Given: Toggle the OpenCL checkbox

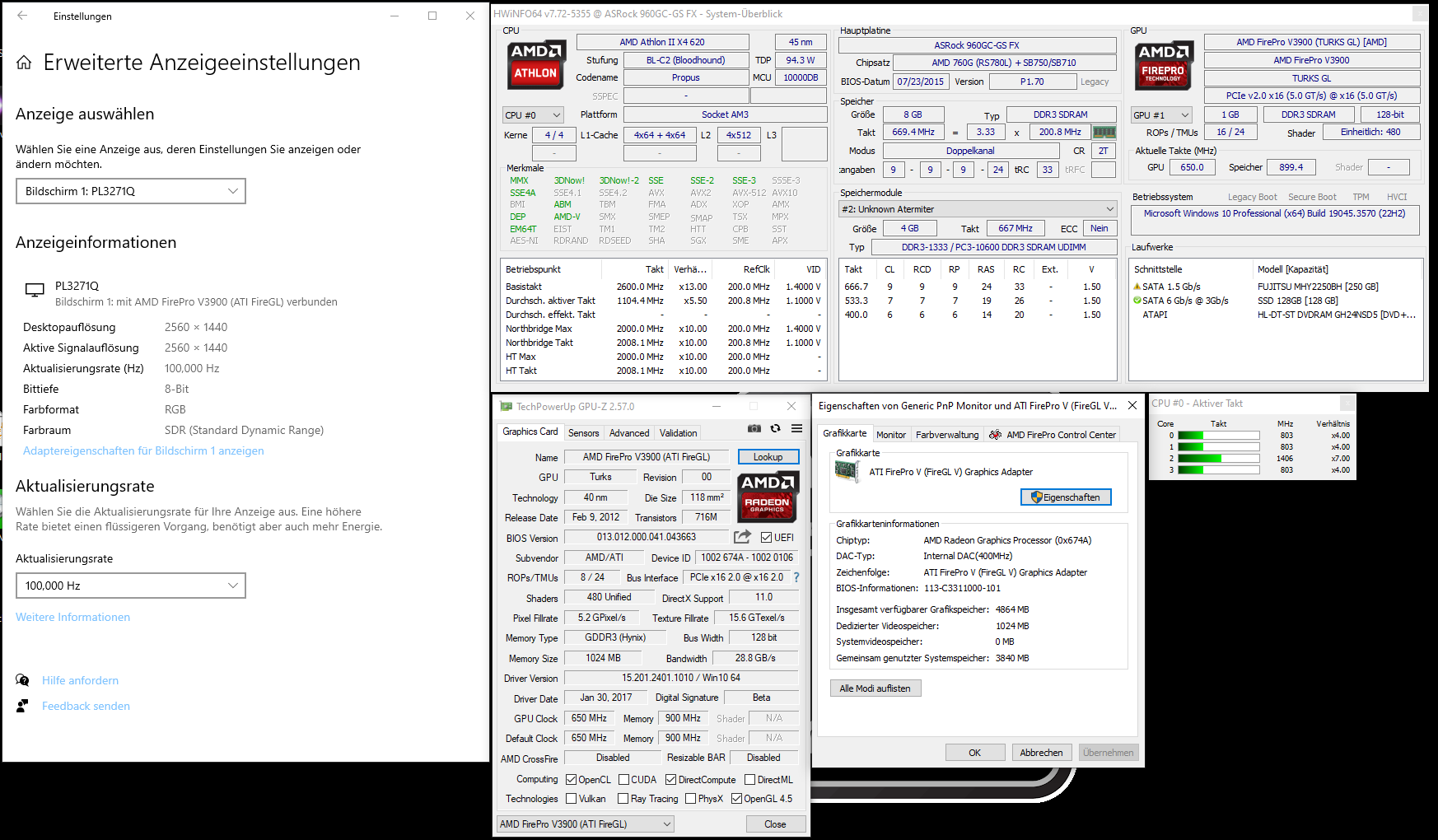Looking at the screenshot, I should (572, 779).
